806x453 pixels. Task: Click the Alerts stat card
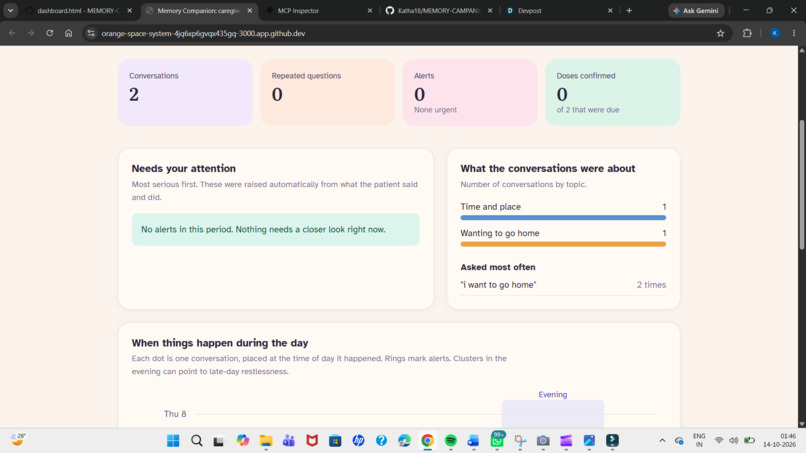(470, 93)
